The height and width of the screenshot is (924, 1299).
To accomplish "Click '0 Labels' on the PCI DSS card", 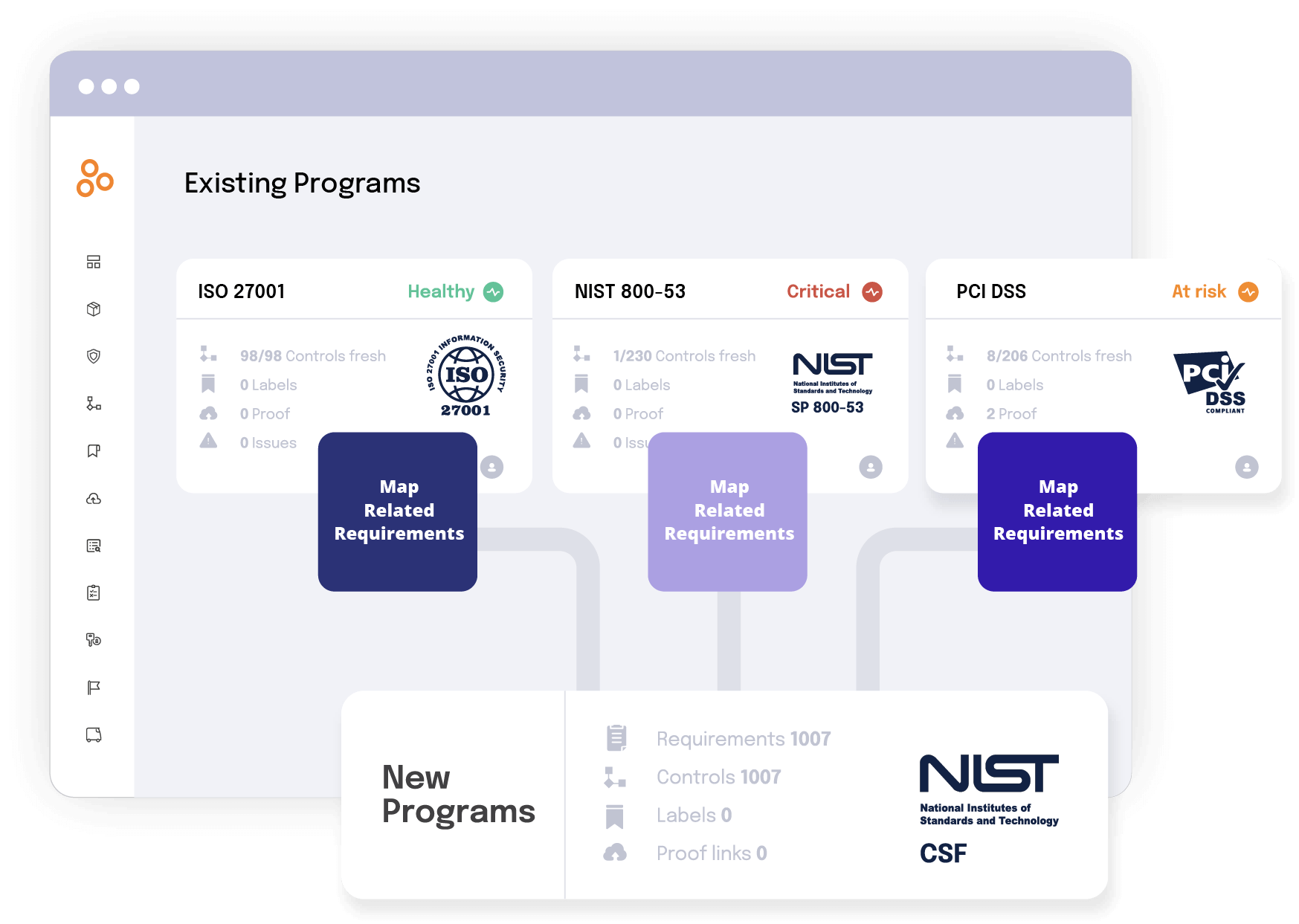I will pyautogui.click(x=1015, y=385).
